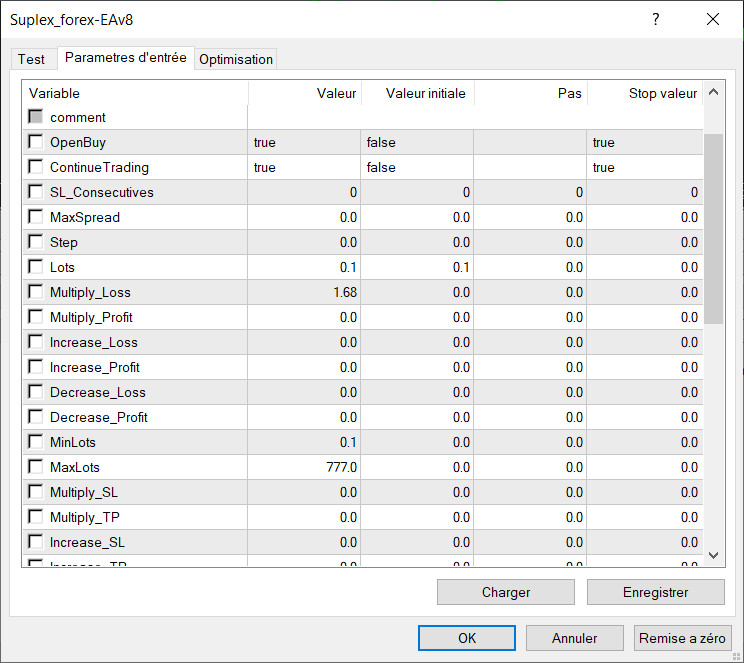Click the help question mark icon
This screenshot has height=663, width=744.
point(656,19)
